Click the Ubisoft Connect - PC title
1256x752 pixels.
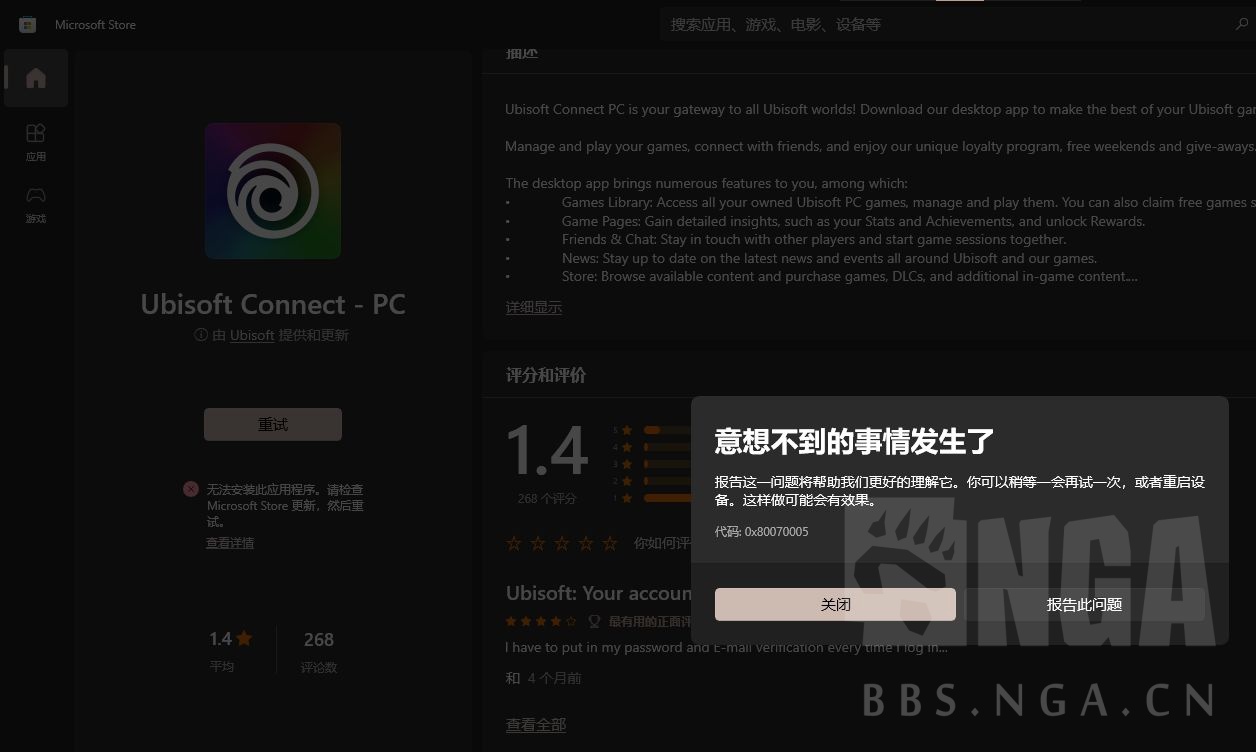(273, 304)
